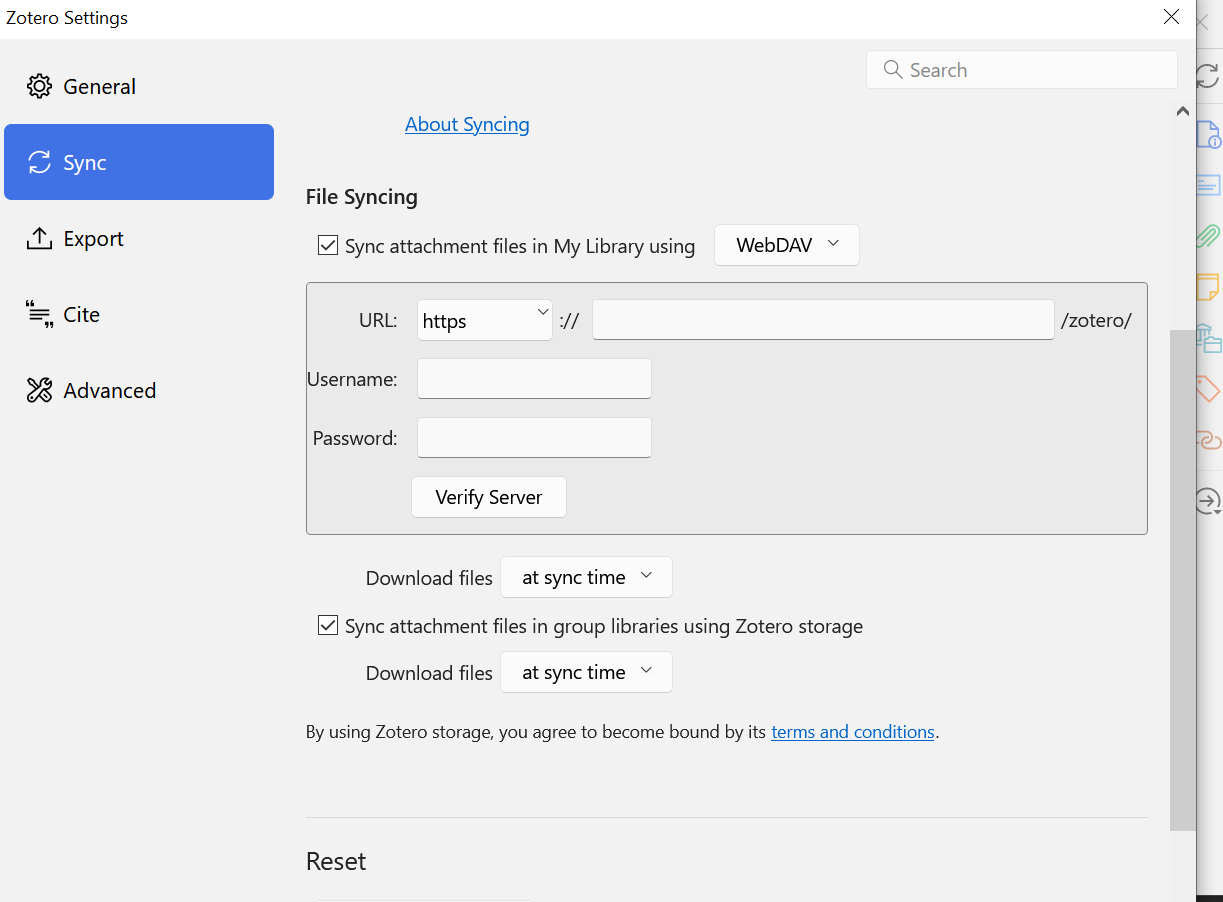Open the Download files at sync time dropdown
1223x902 pixels.
(x=586, y=577)
